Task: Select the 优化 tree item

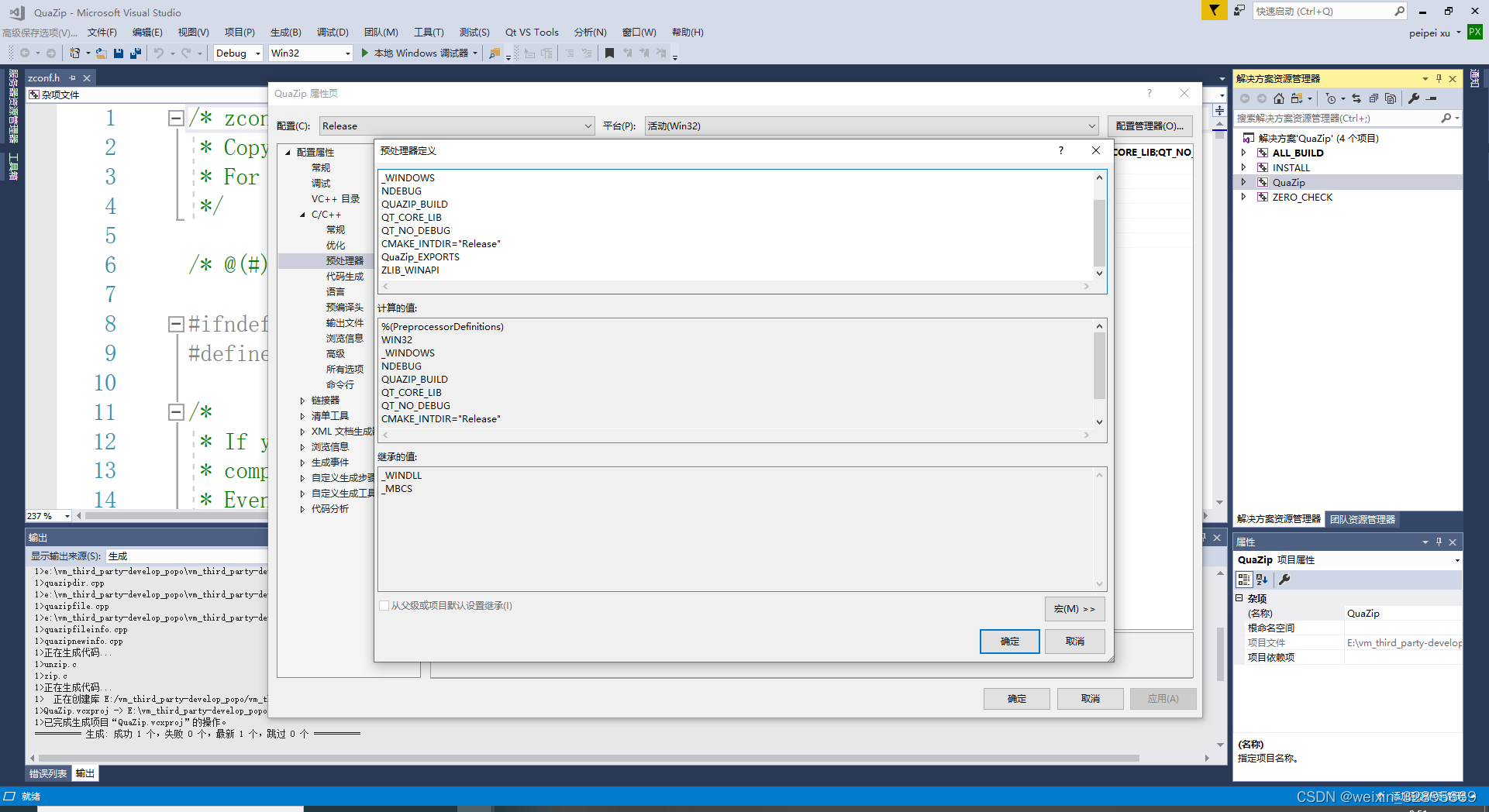Action: point(336,246)
